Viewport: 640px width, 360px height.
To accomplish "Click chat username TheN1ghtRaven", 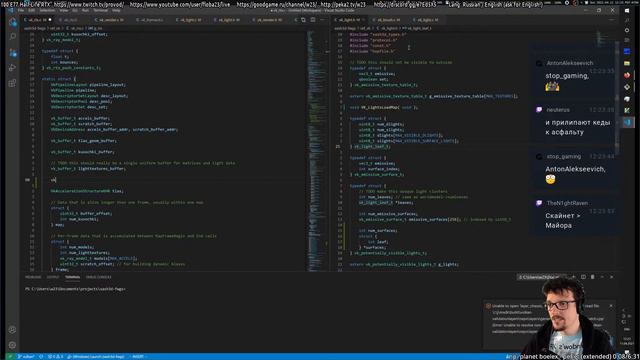I will [x=567, y=203].
